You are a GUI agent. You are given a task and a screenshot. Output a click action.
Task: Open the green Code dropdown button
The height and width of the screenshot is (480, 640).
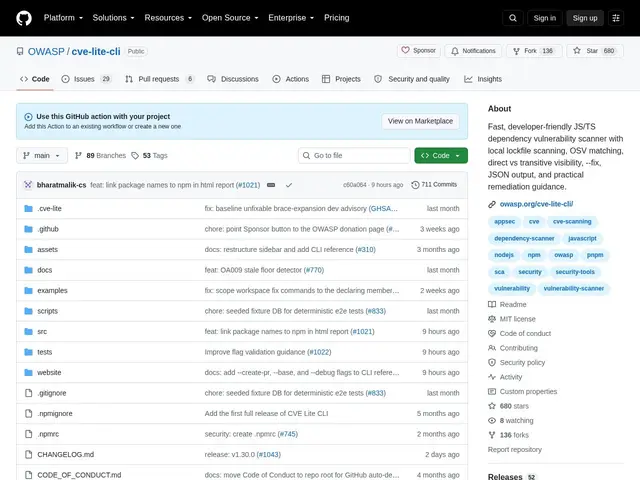coord(441,156)
